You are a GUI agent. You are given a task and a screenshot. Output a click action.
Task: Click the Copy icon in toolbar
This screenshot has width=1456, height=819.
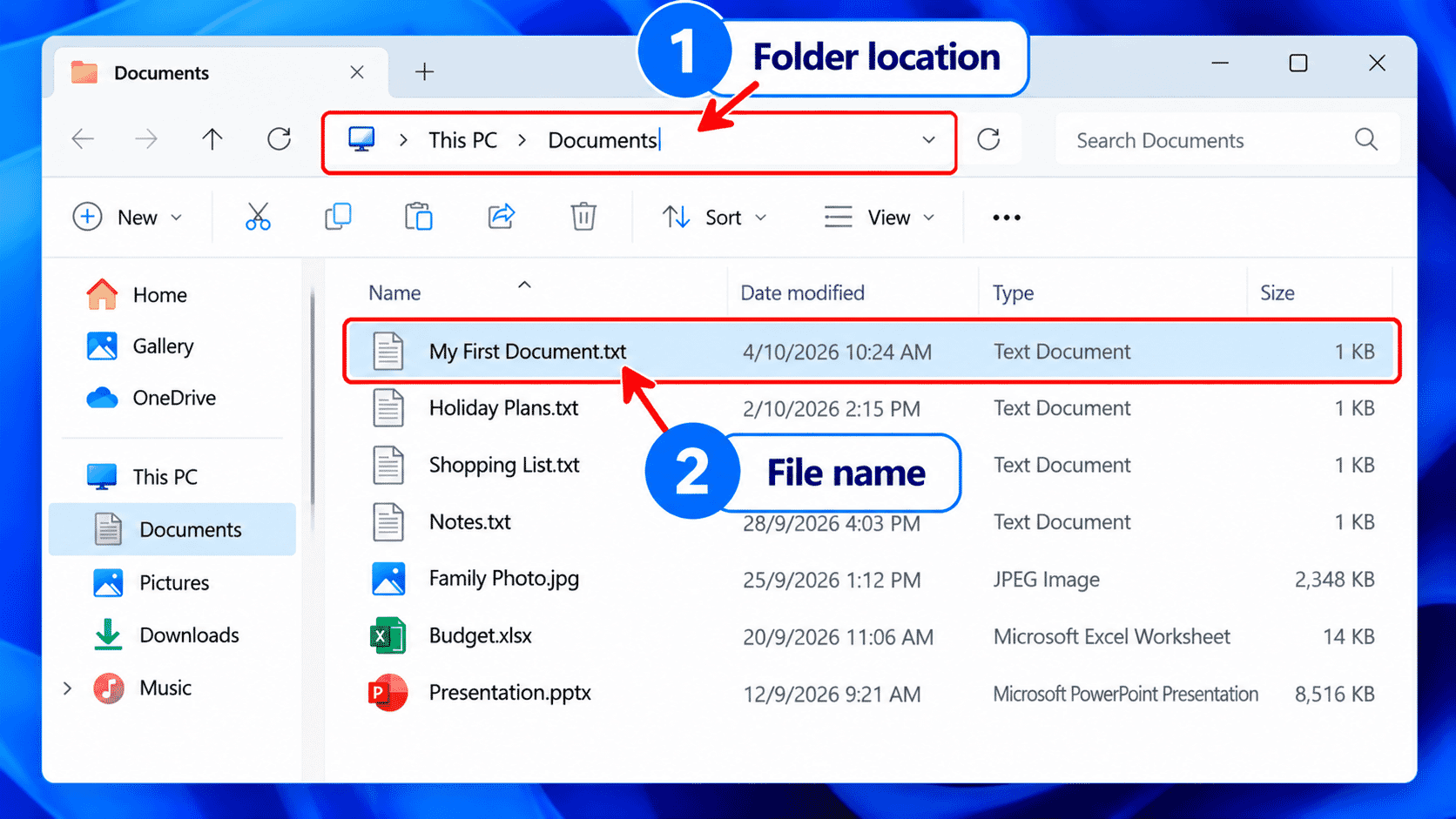(x=338, y=217)
